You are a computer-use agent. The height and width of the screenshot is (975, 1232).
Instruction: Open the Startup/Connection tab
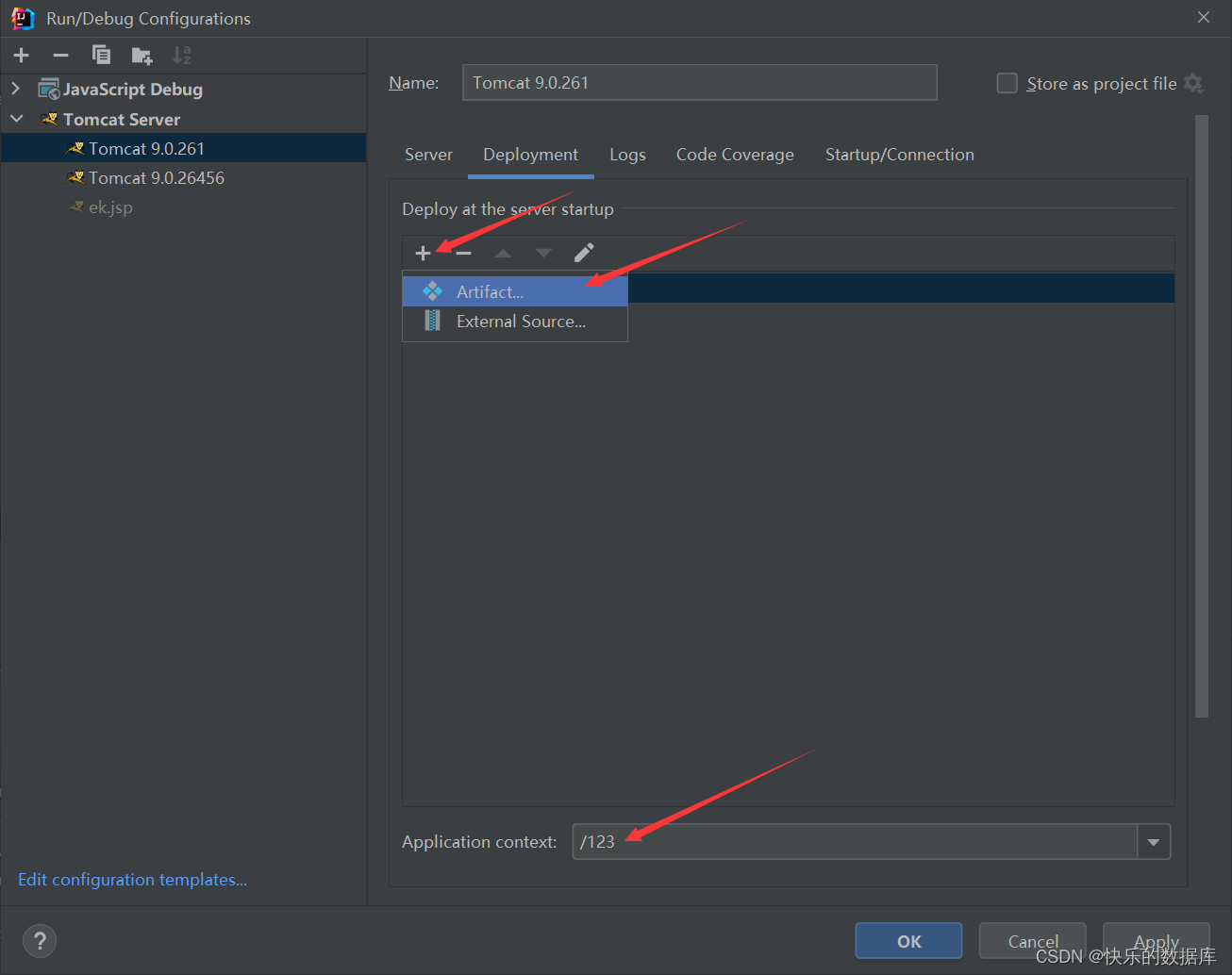(x=900, y=155)
